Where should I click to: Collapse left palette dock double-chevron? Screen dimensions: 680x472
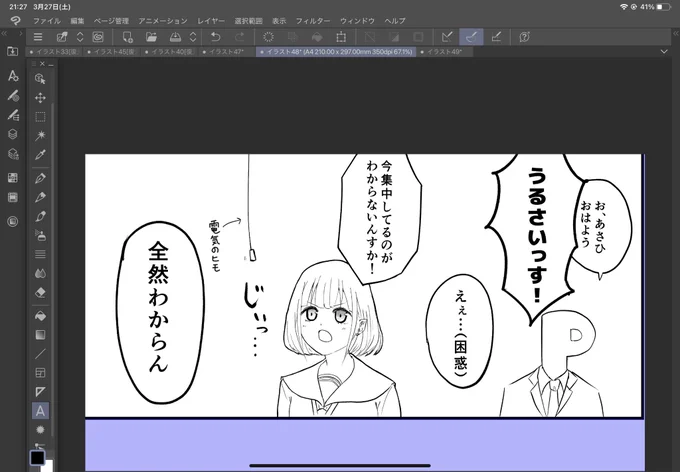pyautogui.click(x=4, y=33)
